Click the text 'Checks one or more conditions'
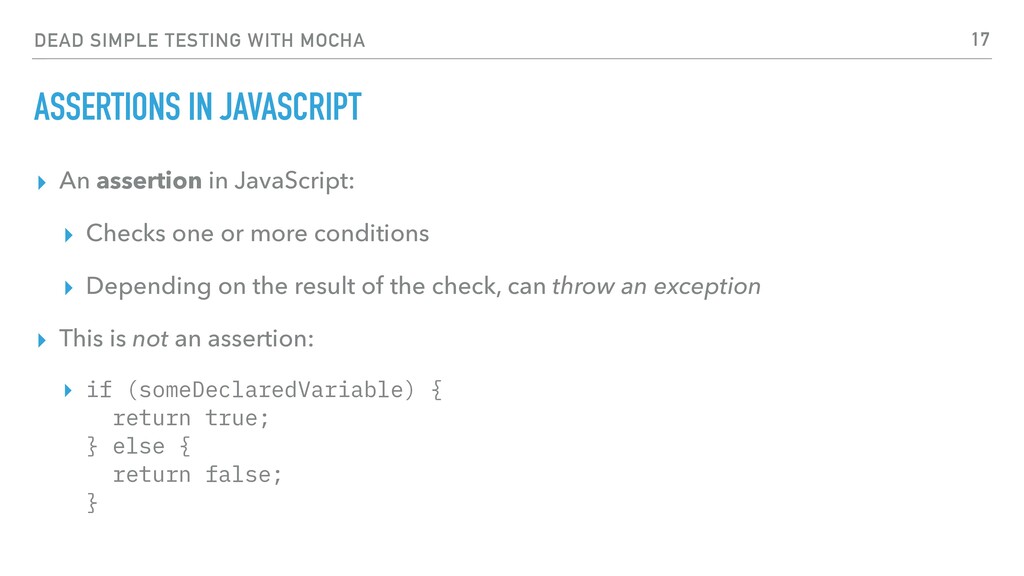 point(257,233)
